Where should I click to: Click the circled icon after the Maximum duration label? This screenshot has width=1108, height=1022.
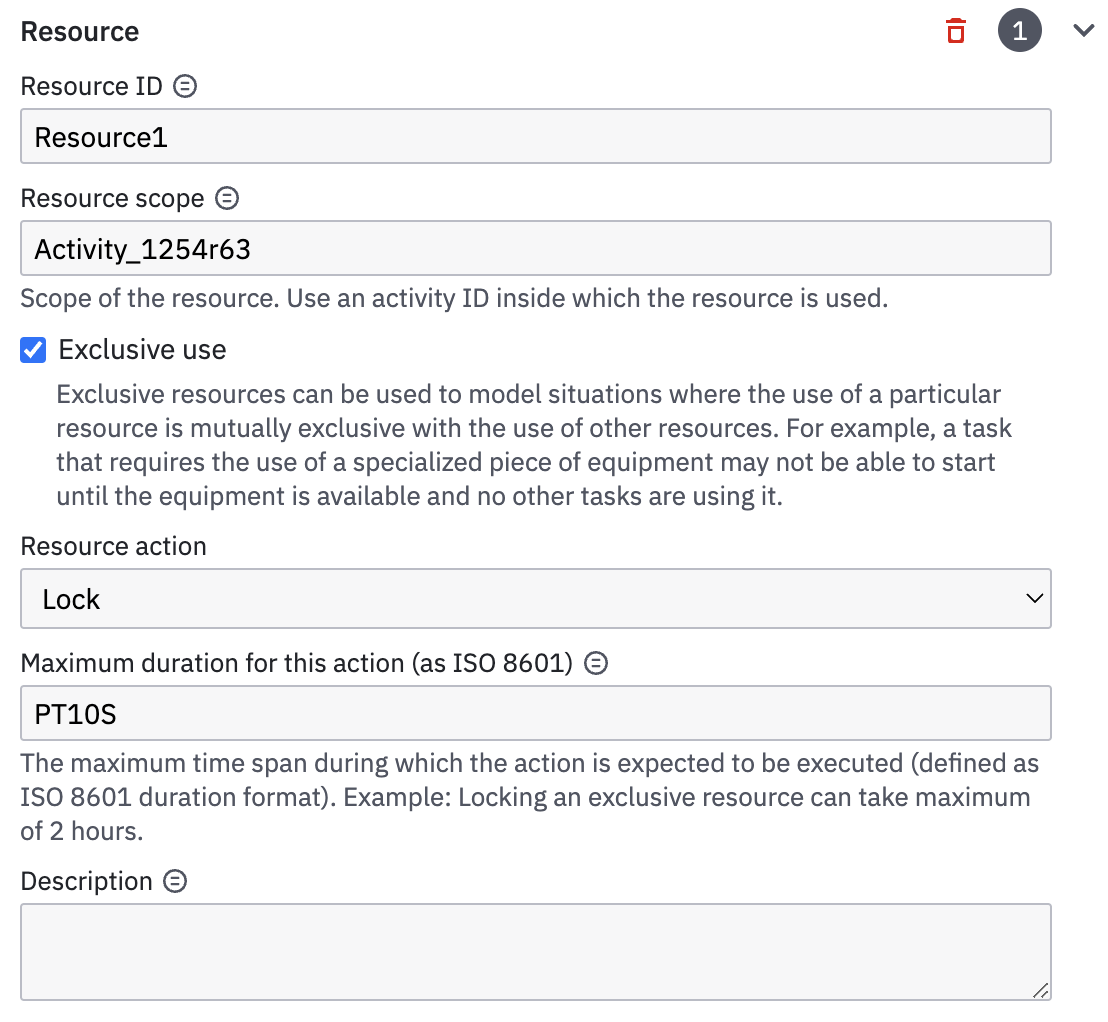596,663
